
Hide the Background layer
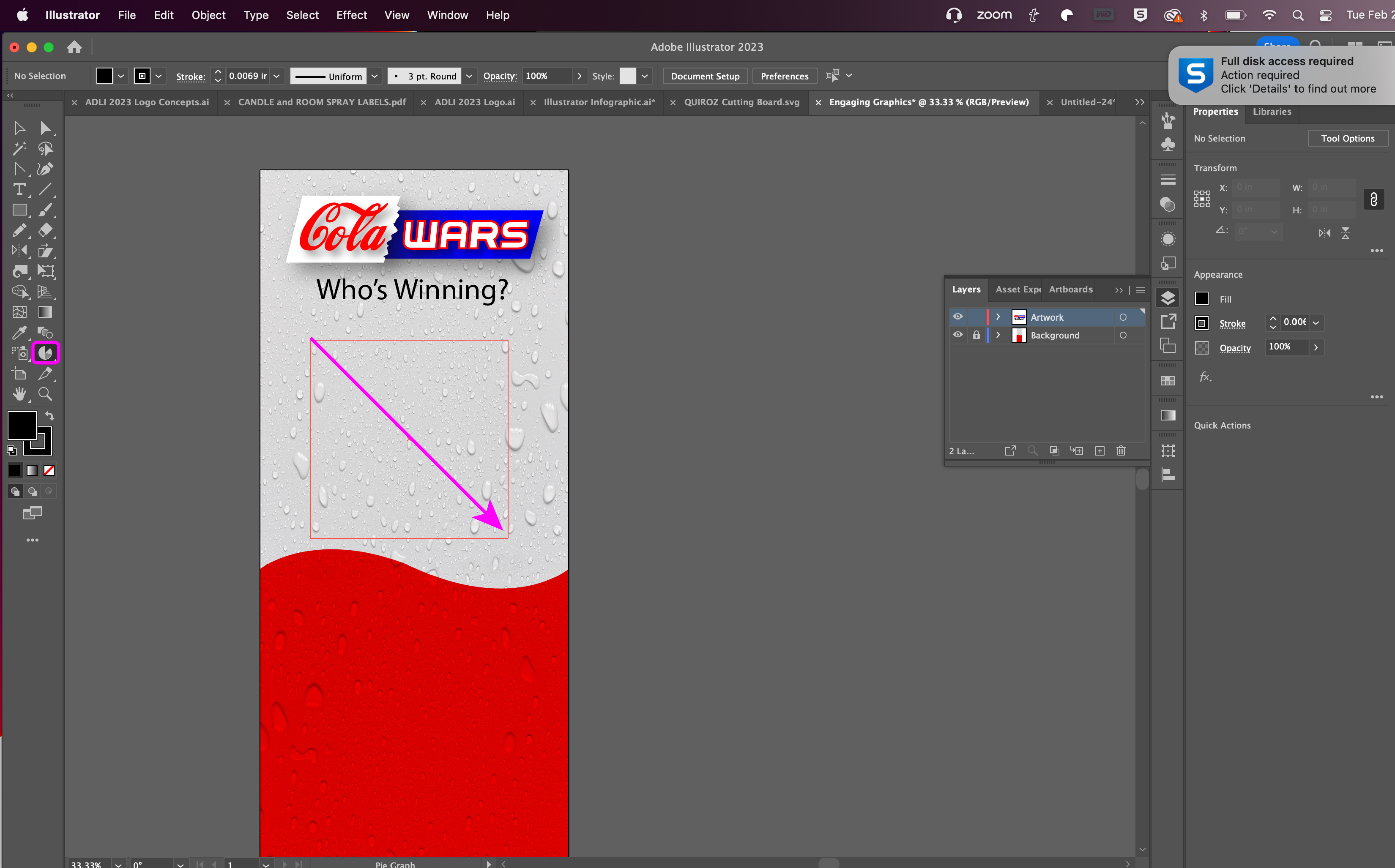[957, 335]
